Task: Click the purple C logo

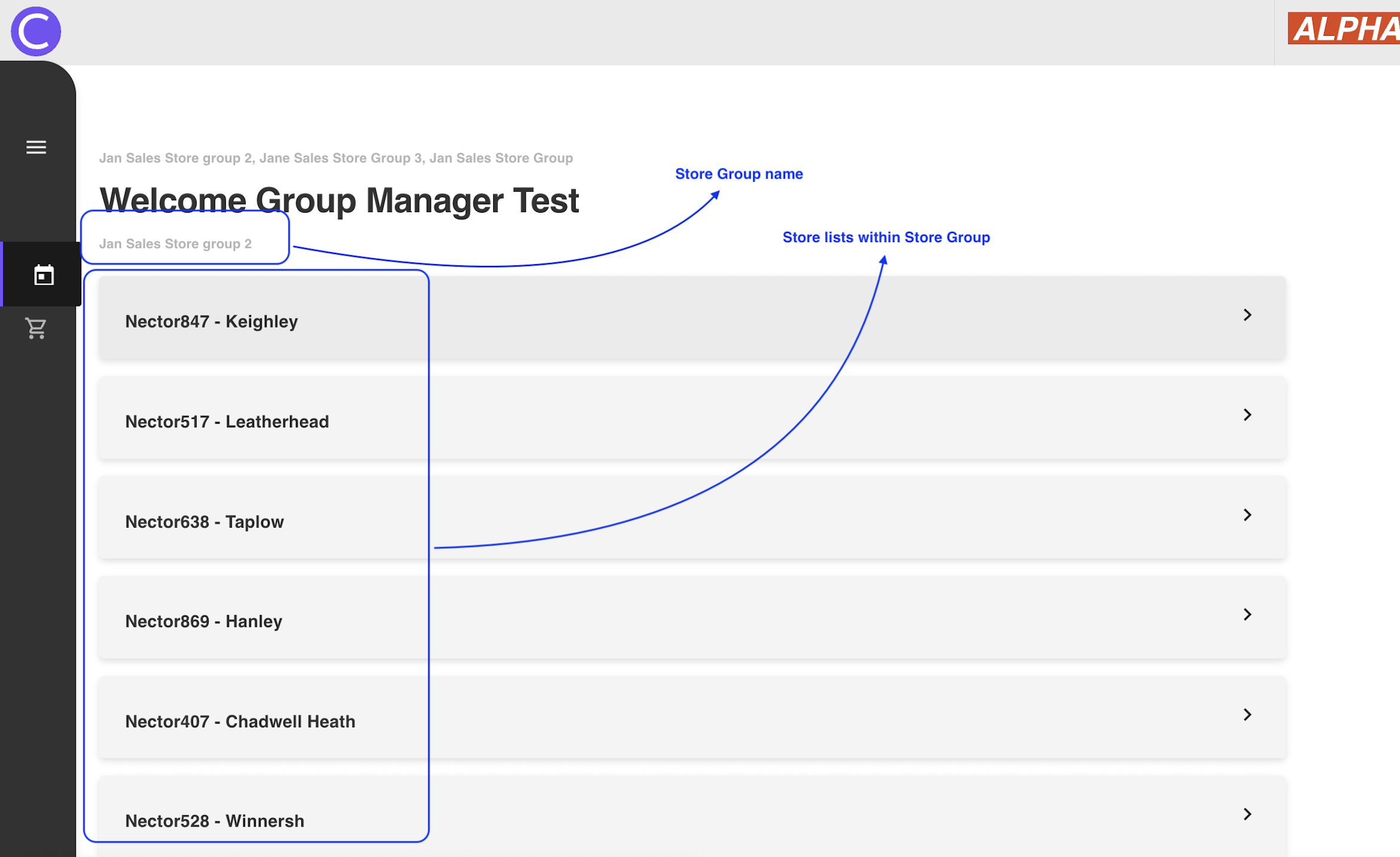Action: [x=36, y=32]
